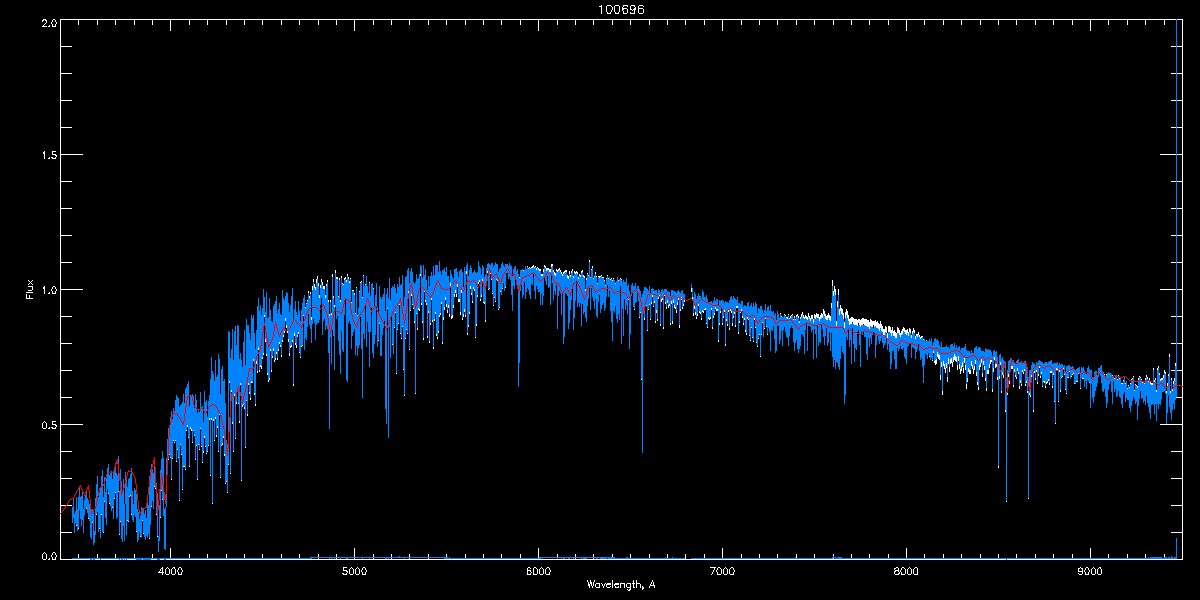Click the Flux y-axis label
1200x600 pixels.
(x=30, y=289)
